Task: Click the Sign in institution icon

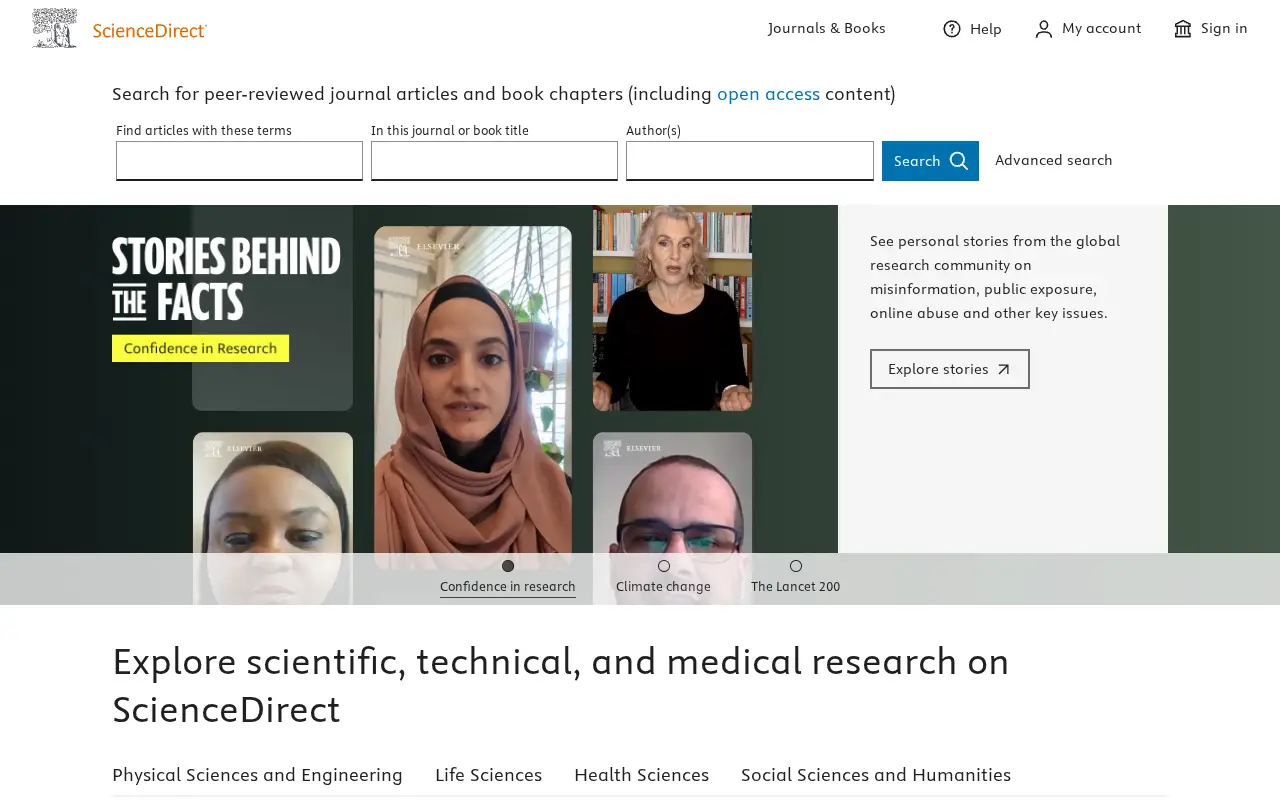Action: click(1183, 29)
